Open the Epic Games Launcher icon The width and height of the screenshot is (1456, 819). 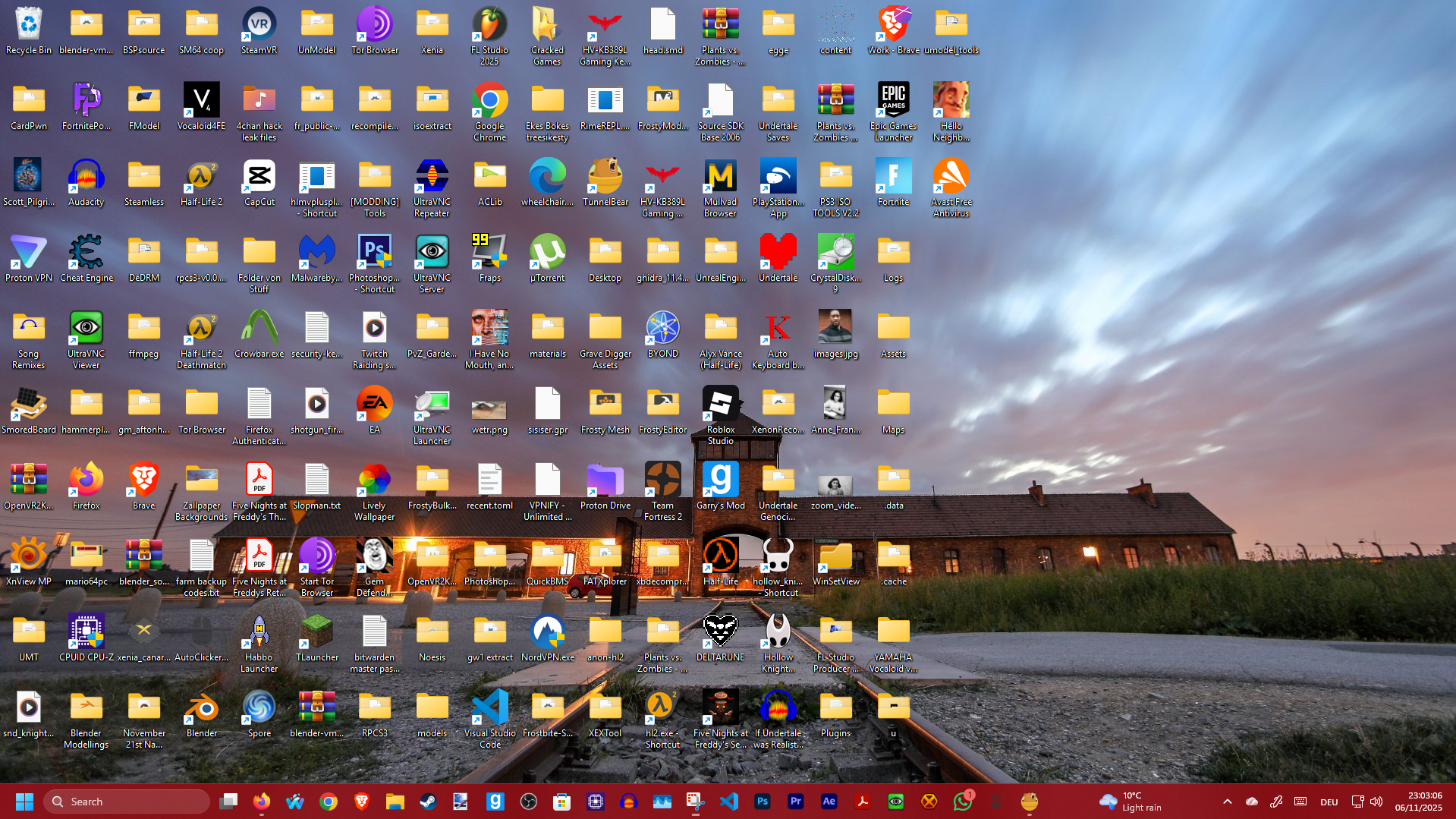coord(893,102)
